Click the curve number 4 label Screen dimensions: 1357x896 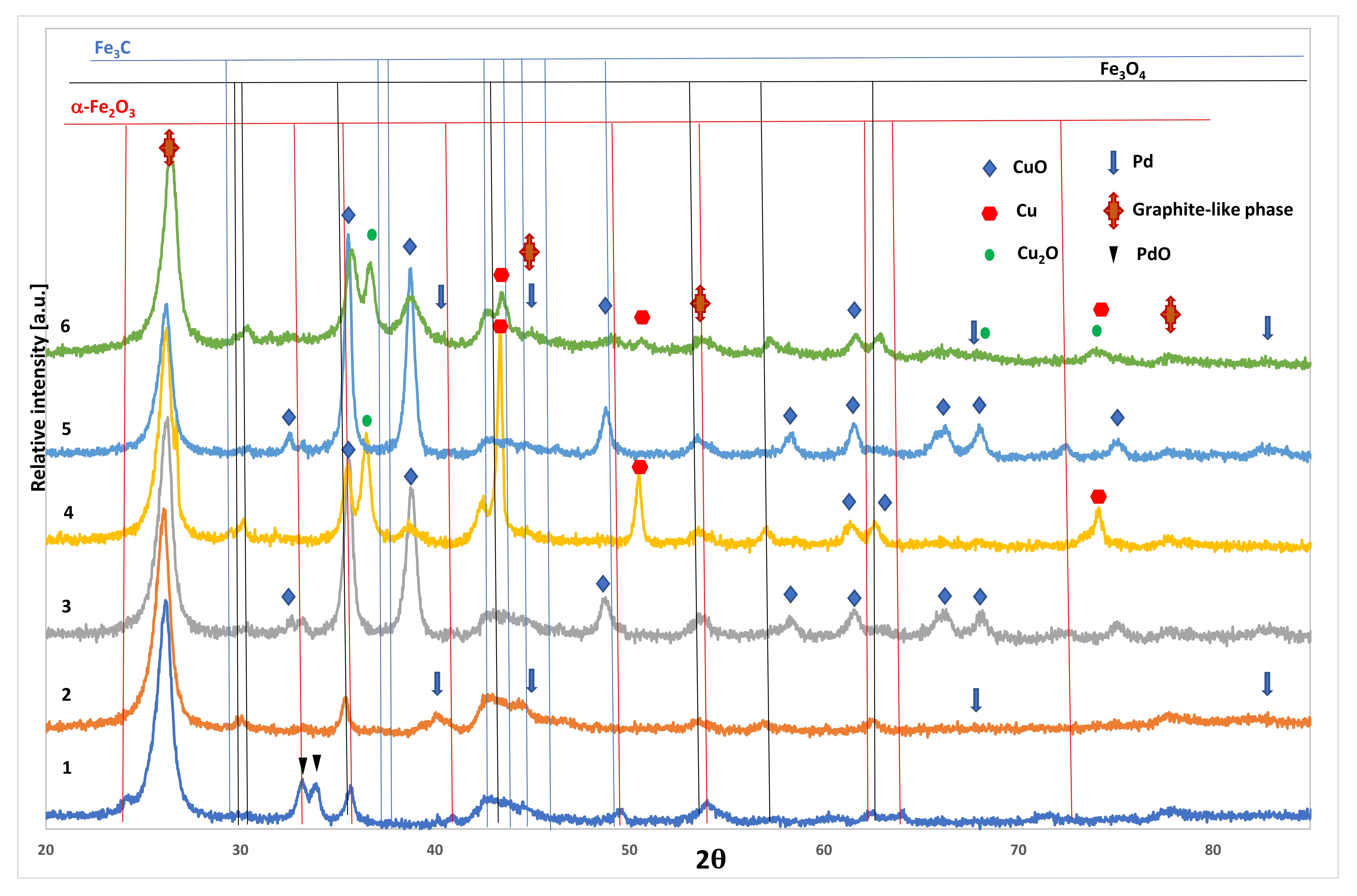point(68,513)
